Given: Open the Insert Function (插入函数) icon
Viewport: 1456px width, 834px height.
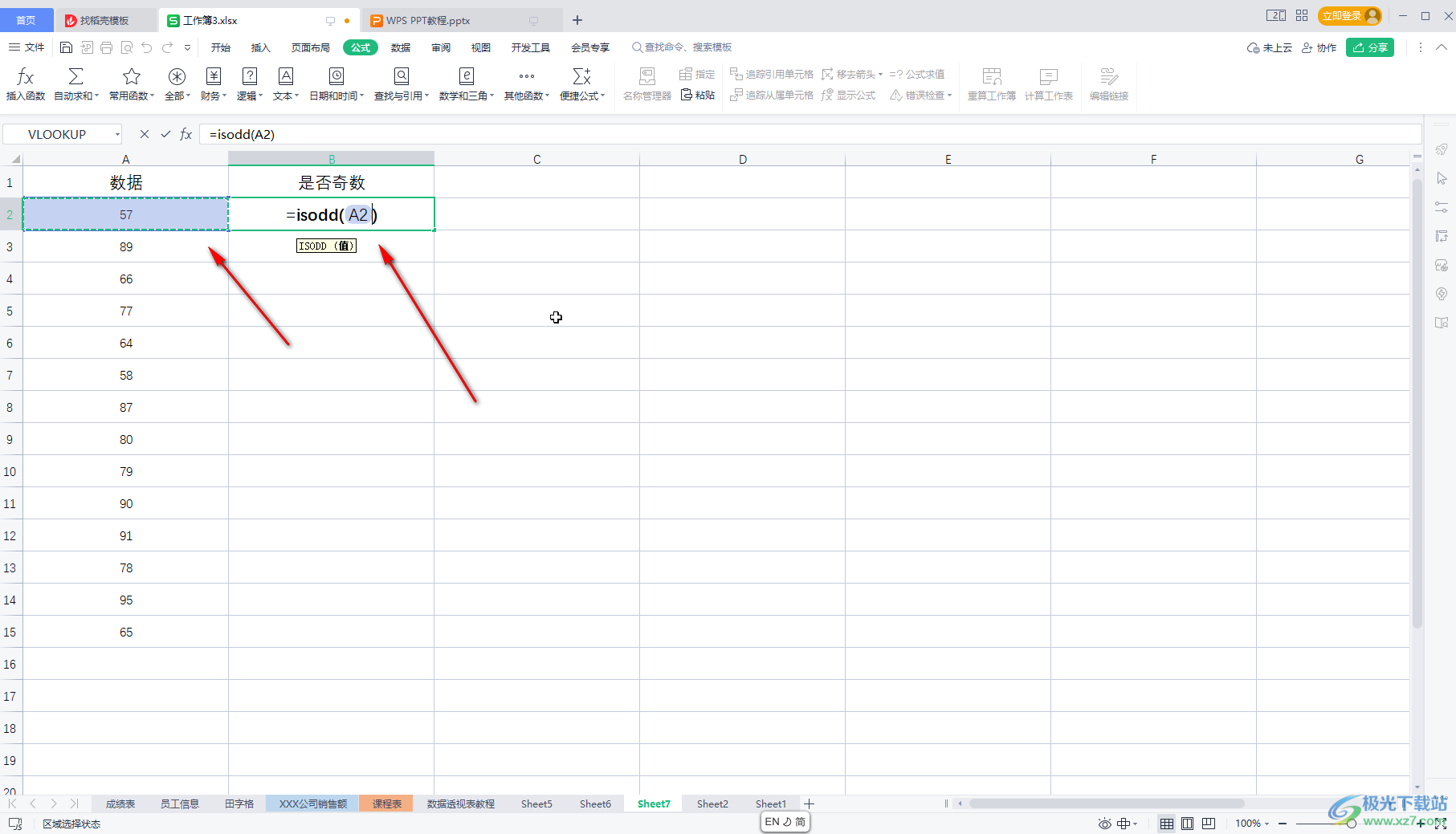Looking at the screenshot, I should (x=26, y=77).
